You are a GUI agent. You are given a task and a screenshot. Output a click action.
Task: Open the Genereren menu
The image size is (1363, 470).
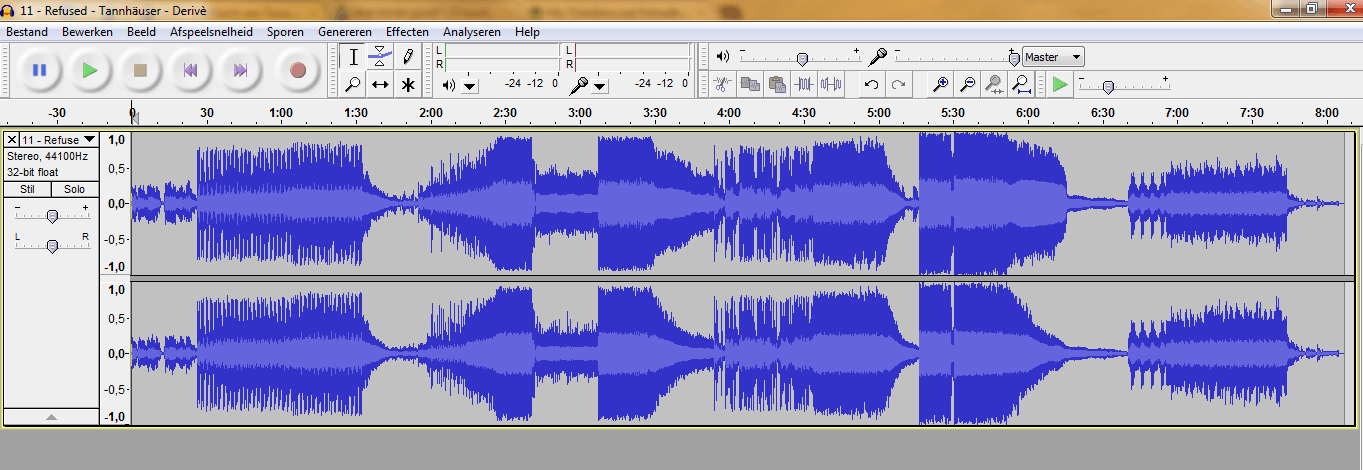click(x=345, y=32)
